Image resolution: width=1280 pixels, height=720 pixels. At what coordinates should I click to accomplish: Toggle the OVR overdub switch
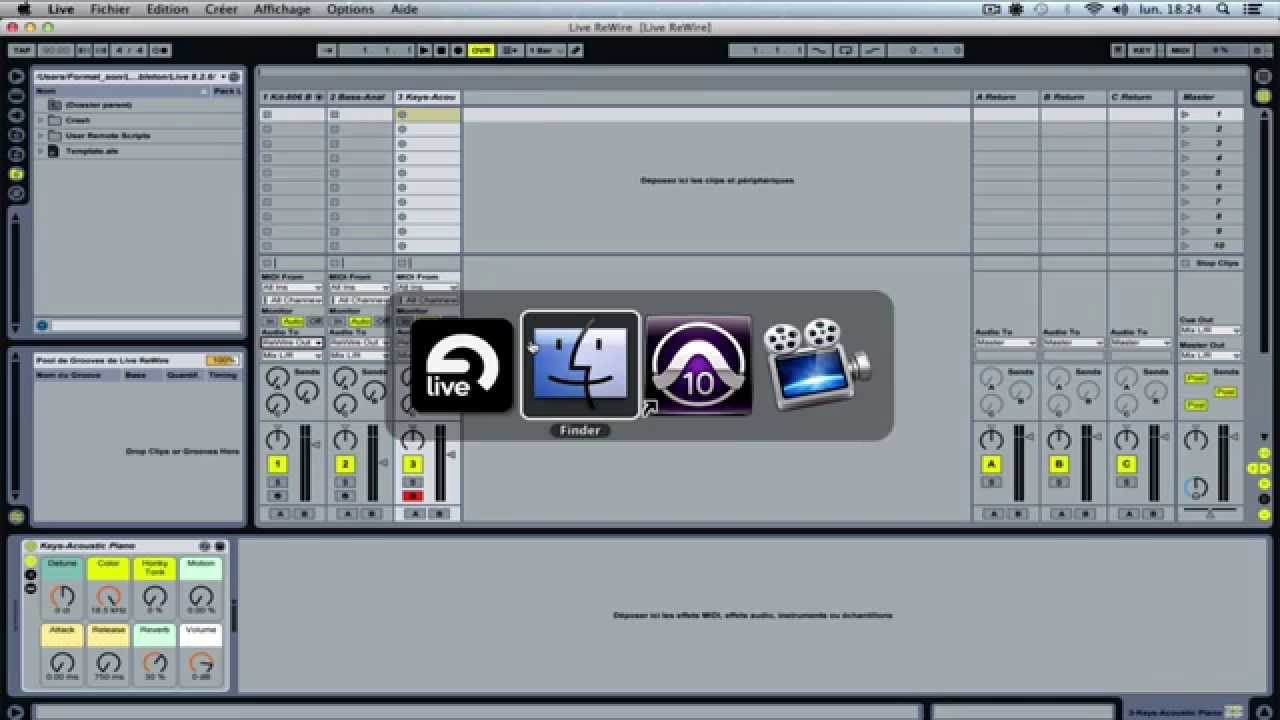click(482, 50)
